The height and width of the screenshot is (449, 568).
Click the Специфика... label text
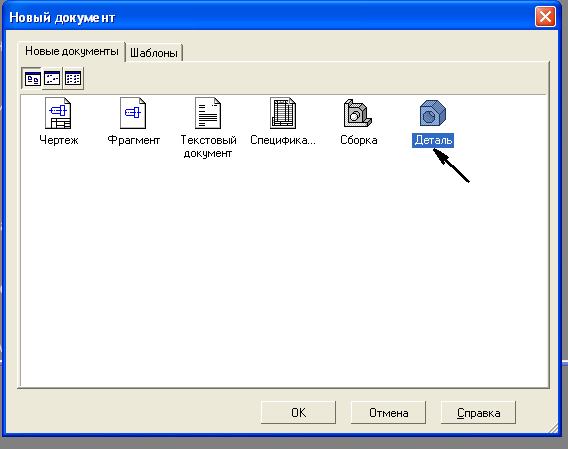pyautogui.click(x=283, y=140)
